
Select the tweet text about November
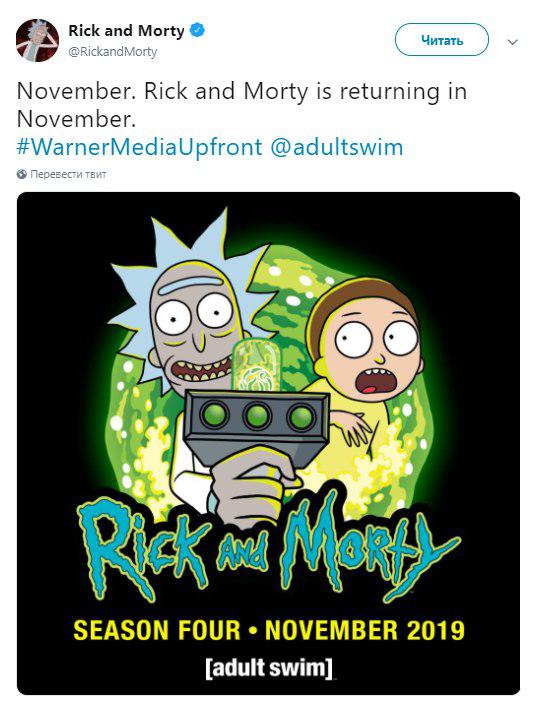point(241,105)
